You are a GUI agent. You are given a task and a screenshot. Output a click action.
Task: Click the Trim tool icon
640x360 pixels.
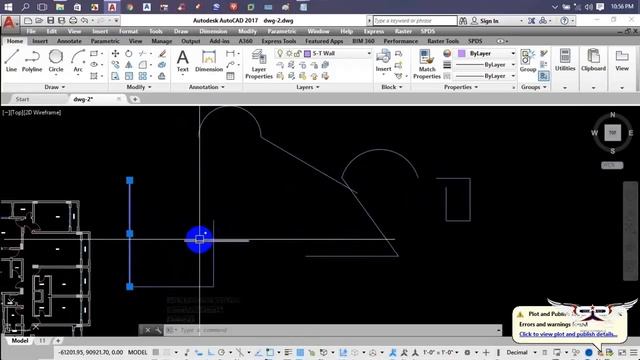tap(142, 53)
